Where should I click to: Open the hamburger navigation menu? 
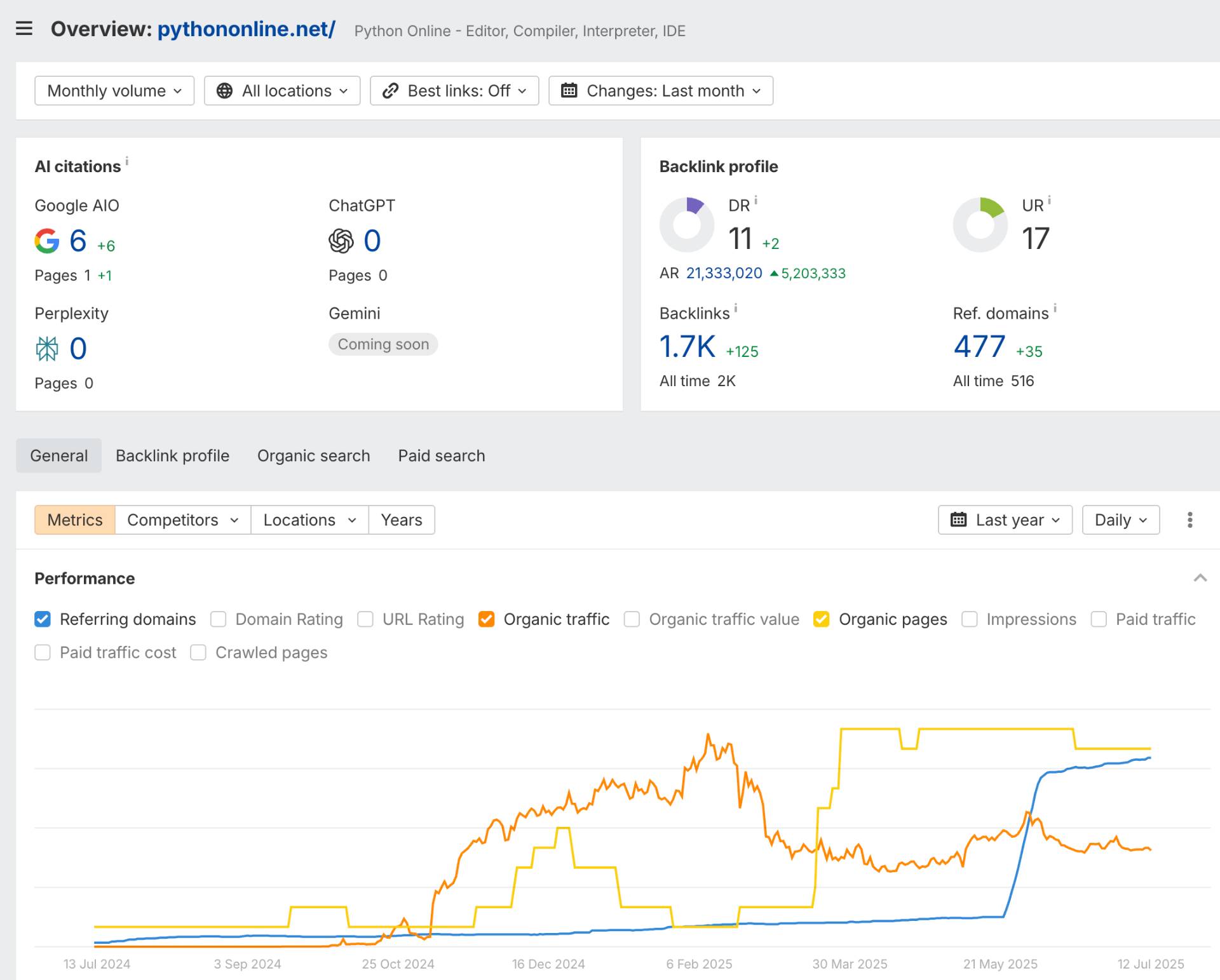[x=24, y=29]
